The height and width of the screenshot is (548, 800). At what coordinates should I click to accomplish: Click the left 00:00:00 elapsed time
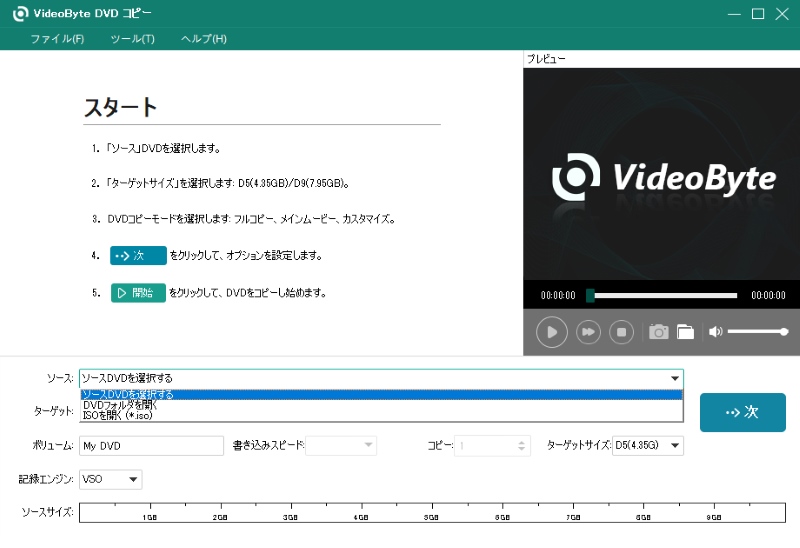tap(558, 295)
